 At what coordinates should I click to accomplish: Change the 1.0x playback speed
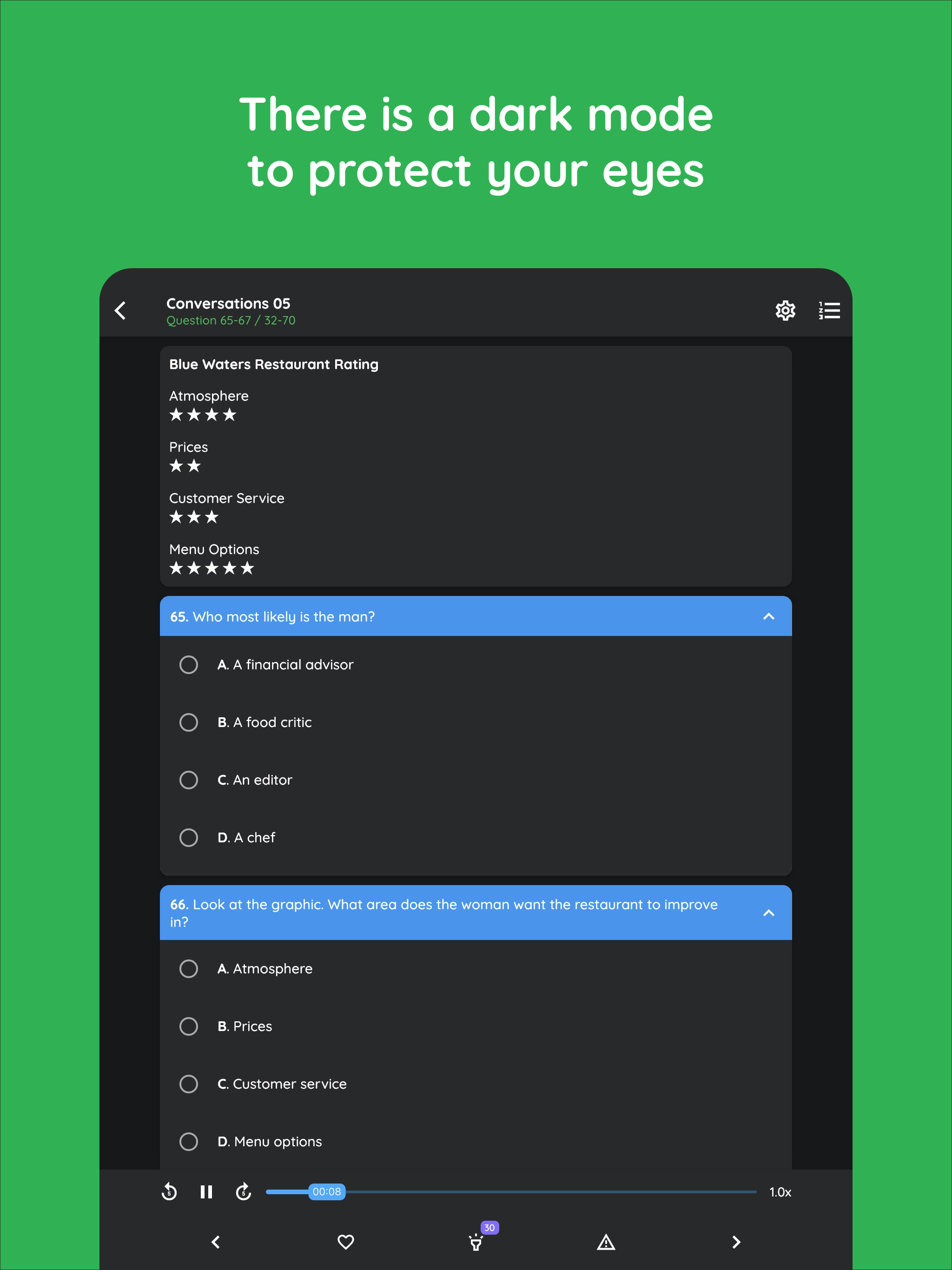click(x=780, y=1192)
